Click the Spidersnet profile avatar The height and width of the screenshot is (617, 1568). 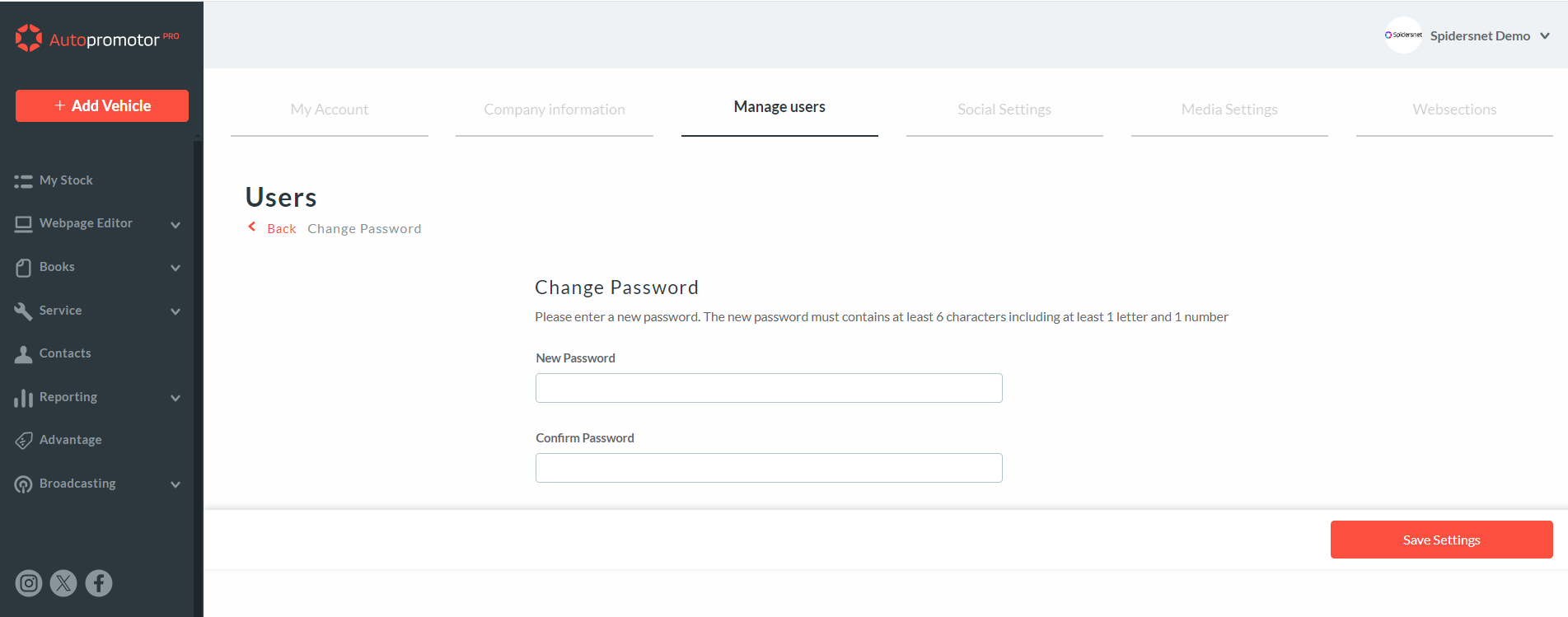1402,35
